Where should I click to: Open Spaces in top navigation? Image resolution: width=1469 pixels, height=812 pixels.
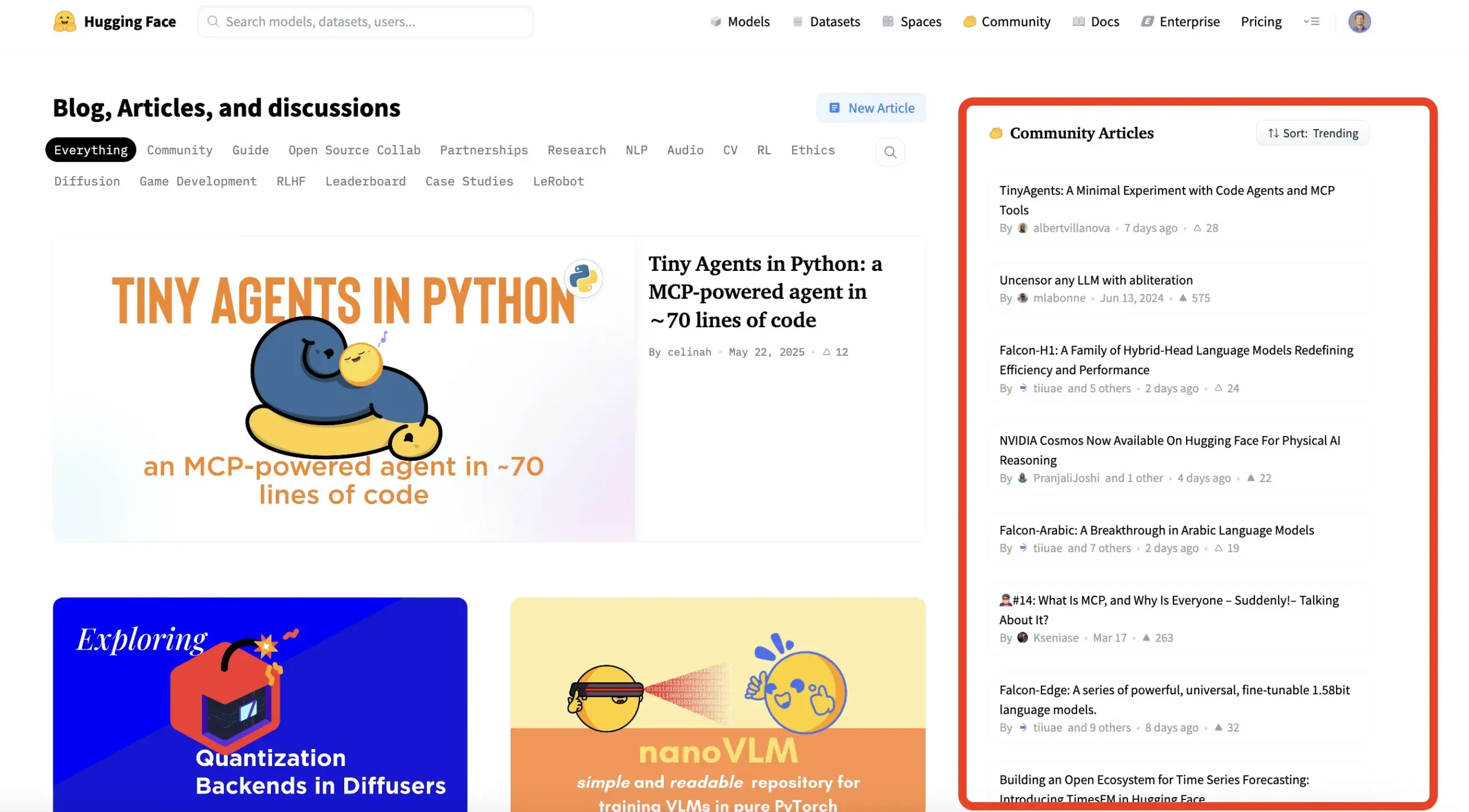click(x=912, y=22)
